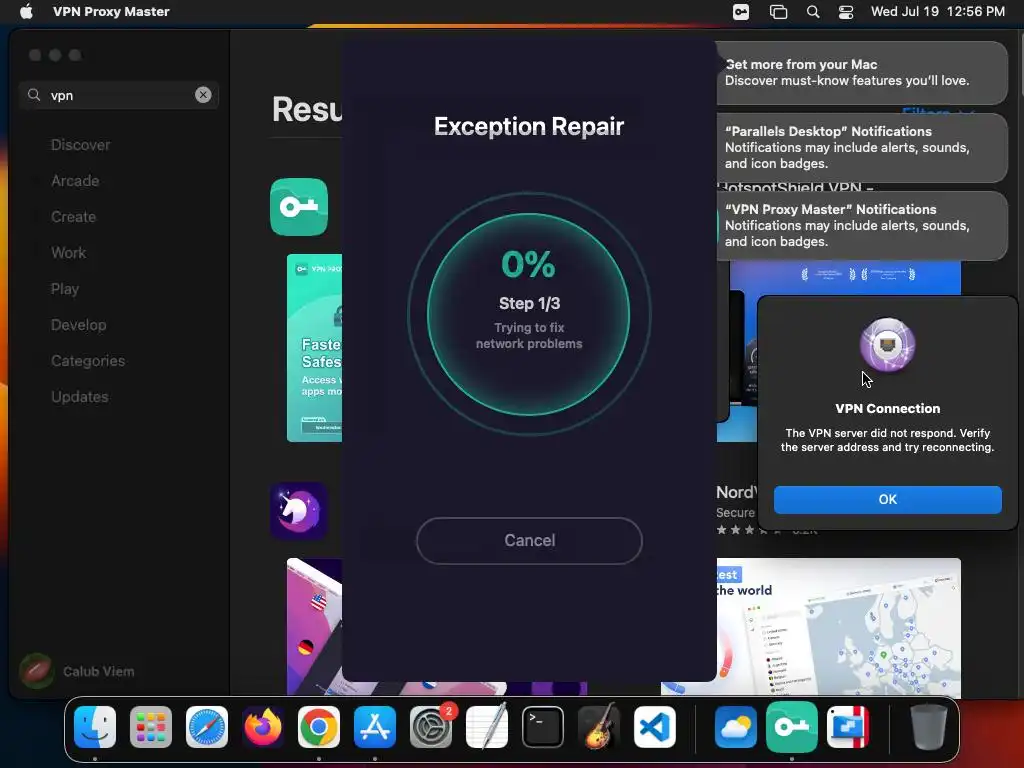Open Launchpad from the Dock
This screenshot has width=1024, height=768.
point(151,727)
